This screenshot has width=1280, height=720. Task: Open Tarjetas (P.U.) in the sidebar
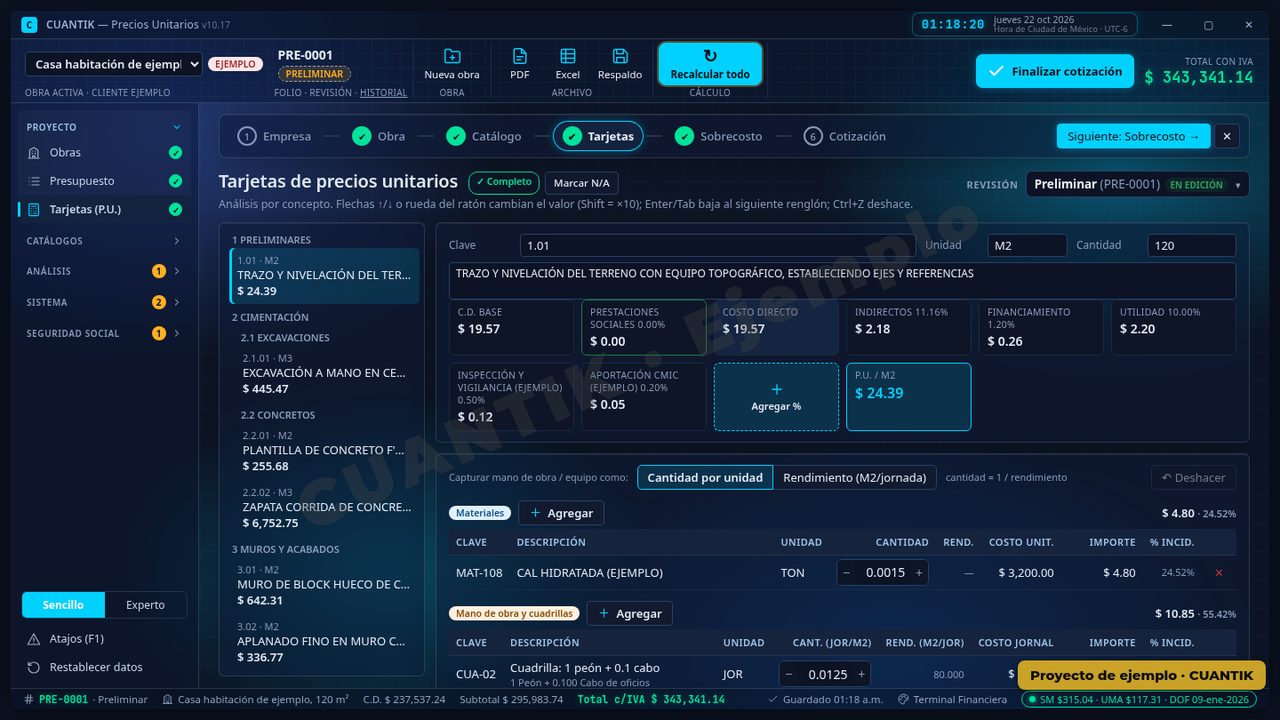tap(104, 210)
